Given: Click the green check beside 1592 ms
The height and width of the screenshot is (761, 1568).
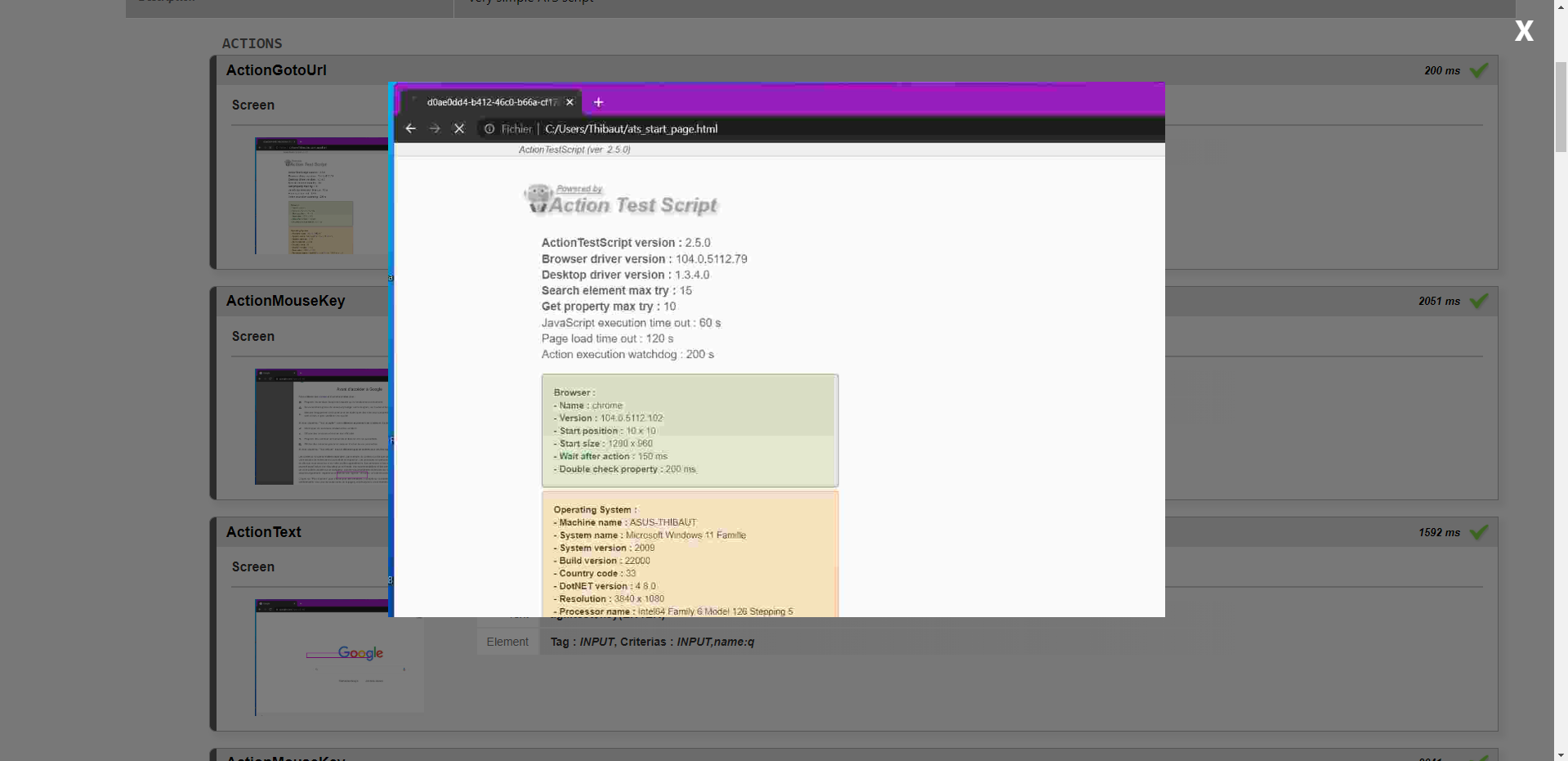Looking at the screenshot, I should [x=1478, y=532].
